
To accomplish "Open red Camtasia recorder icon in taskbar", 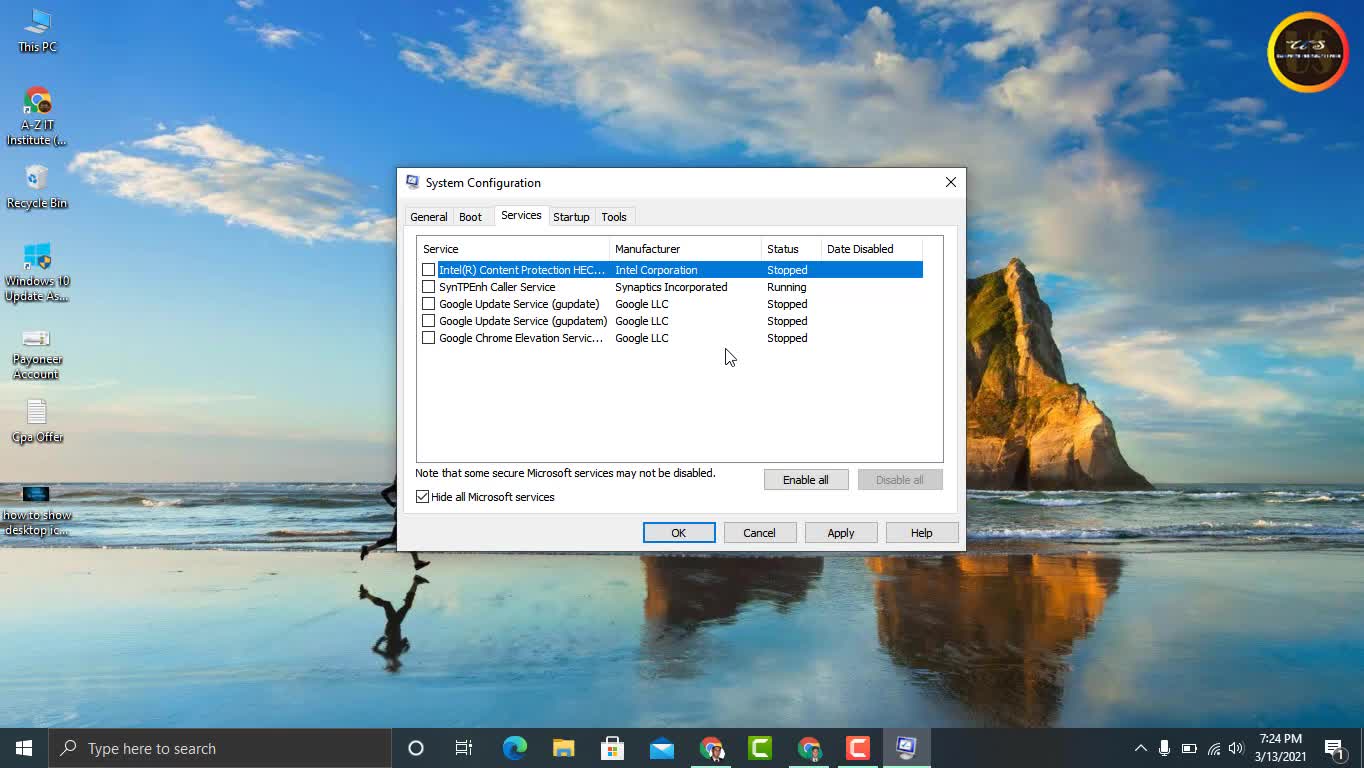I will click(x=858, y=748).
